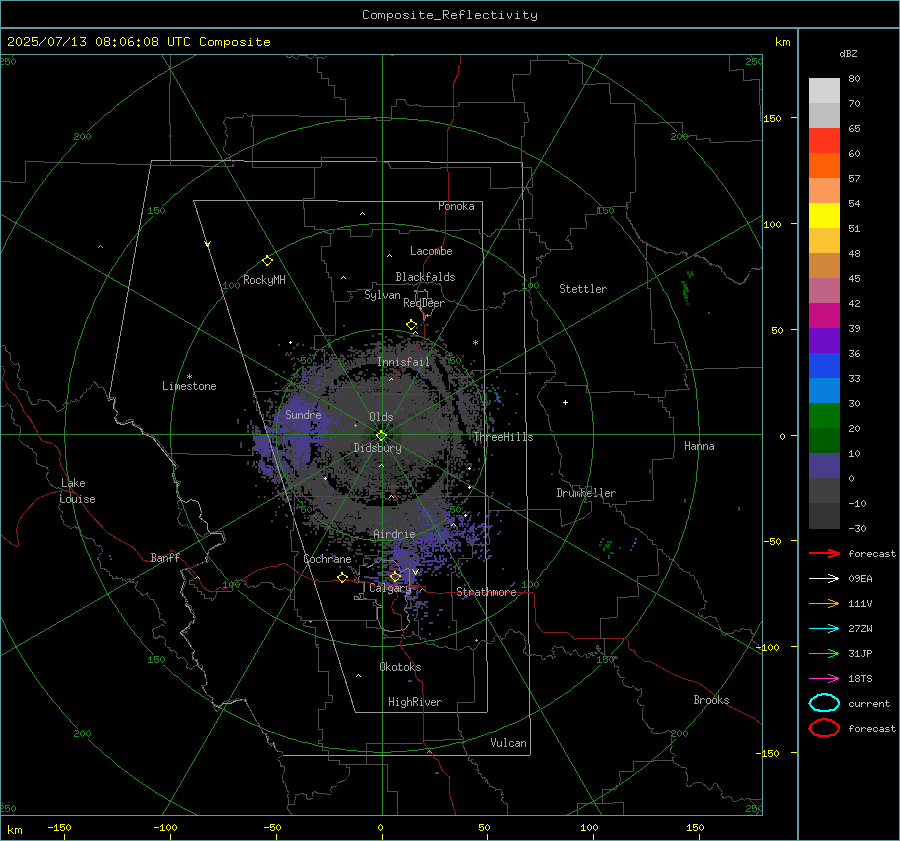Click the orange 111V arrow in the legend
The width and height of the screenshot is (900, 841).
(824, 603)
